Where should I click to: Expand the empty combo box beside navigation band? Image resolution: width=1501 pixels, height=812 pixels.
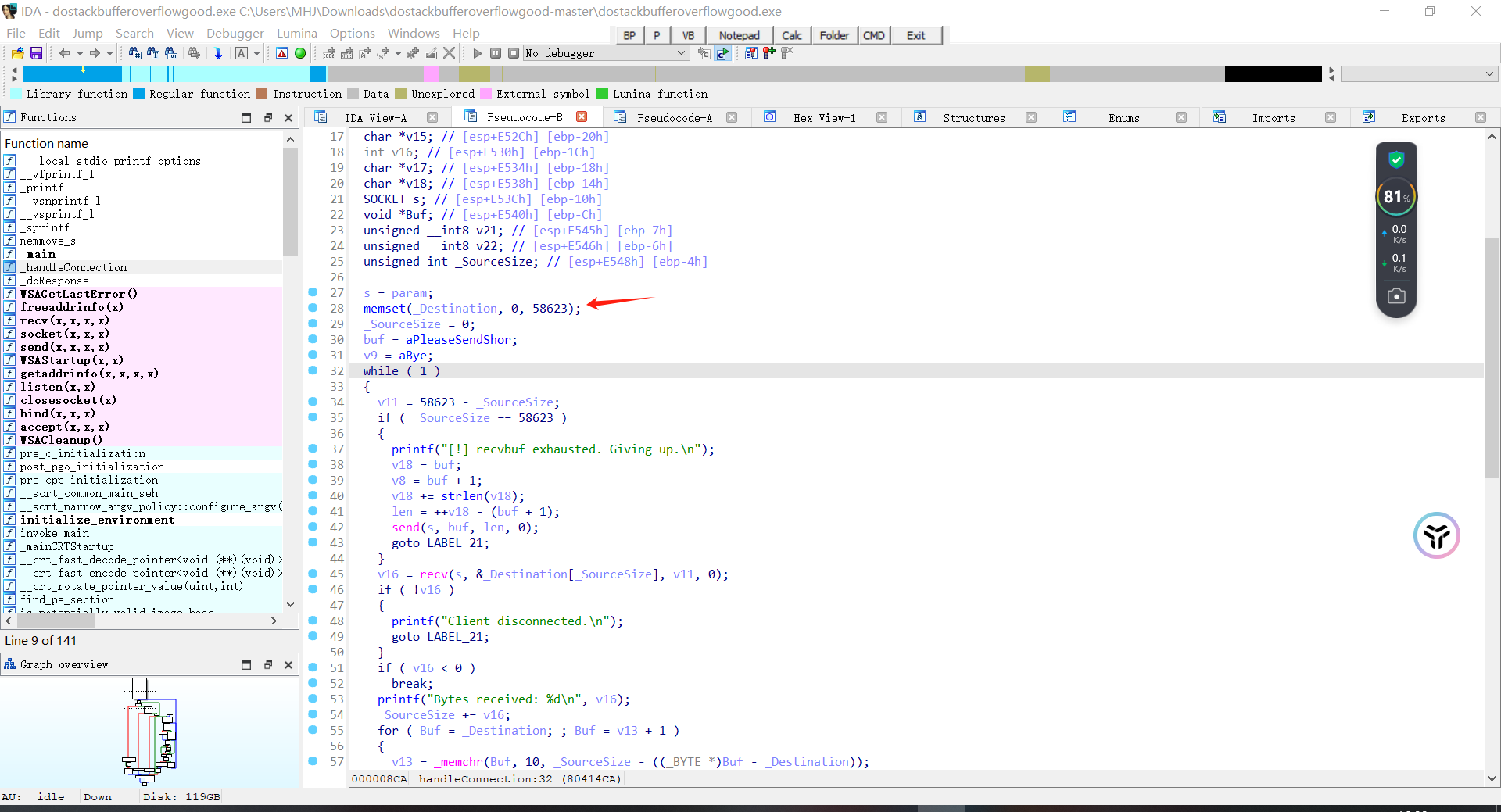pyautogui.click(x=1489, y=73)
